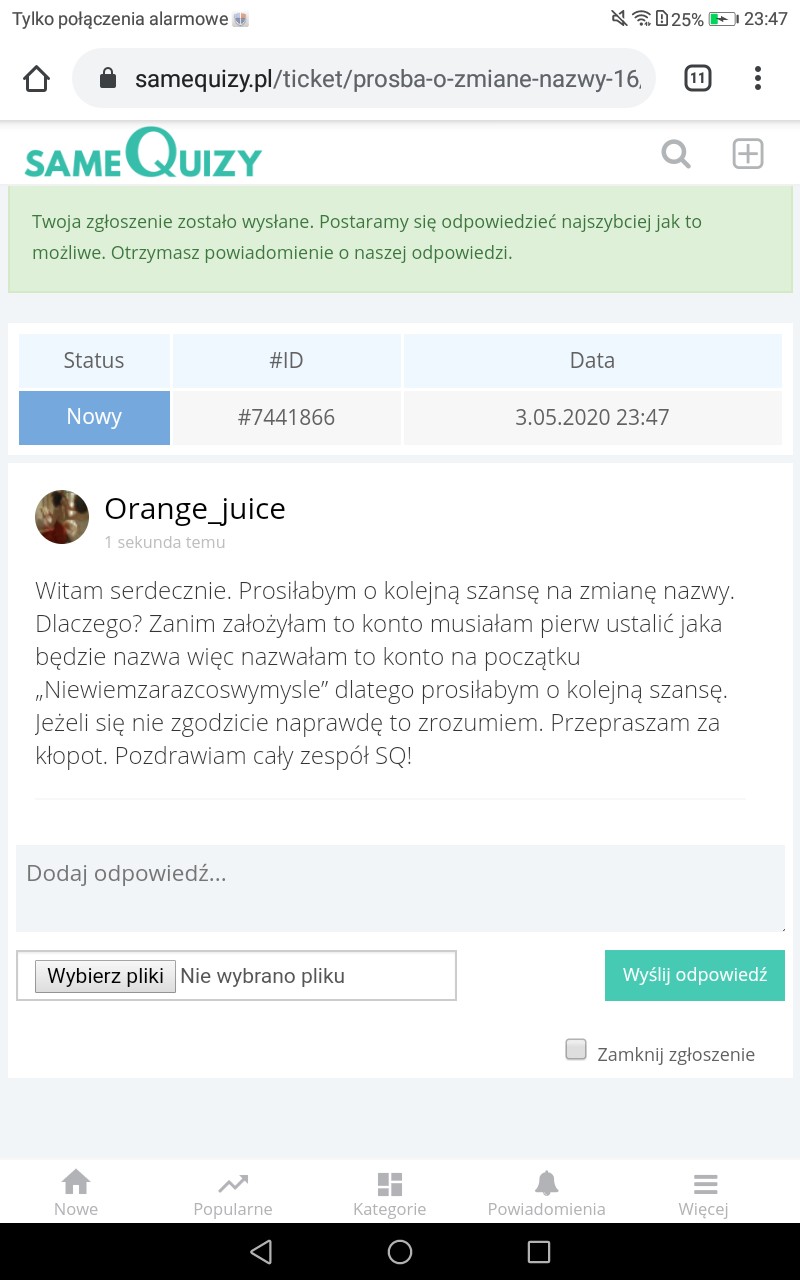The width and height of the screenshot is (800, 1280).
Task: Tap the plus add-quiz icon
Action: (x=748, y=154)
